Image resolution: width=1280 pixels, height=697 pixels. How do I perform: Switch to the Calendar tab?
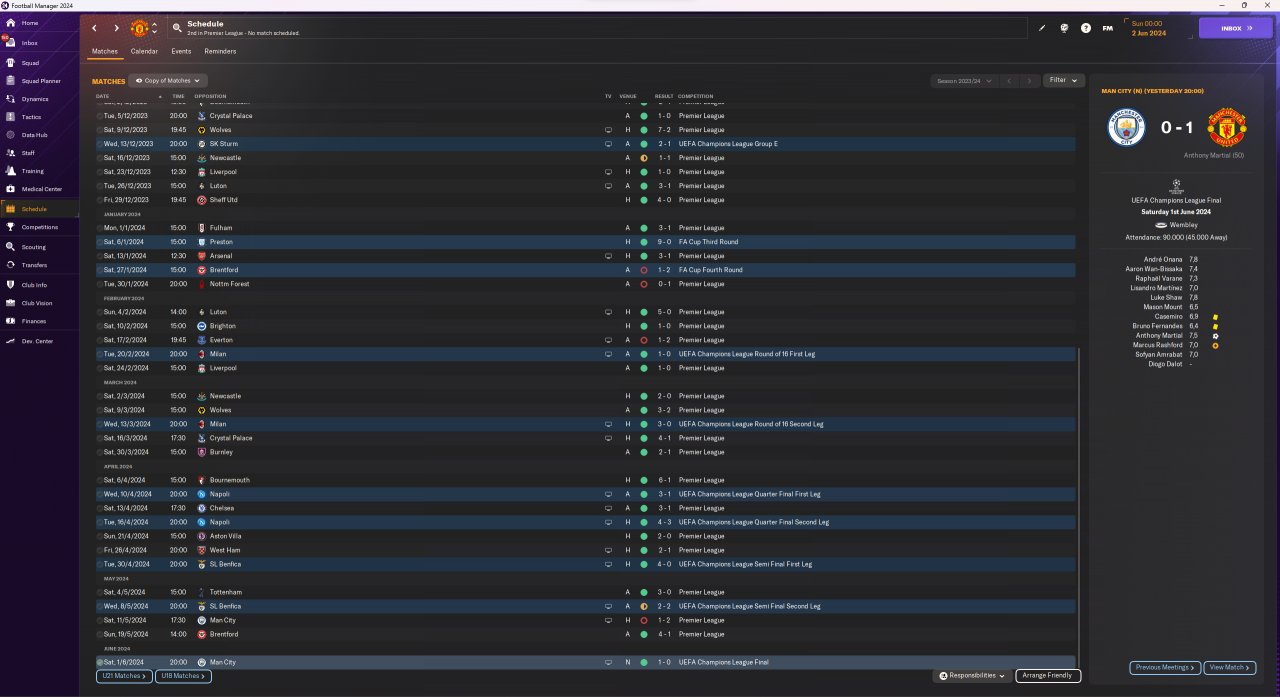[x=144, y=51]
